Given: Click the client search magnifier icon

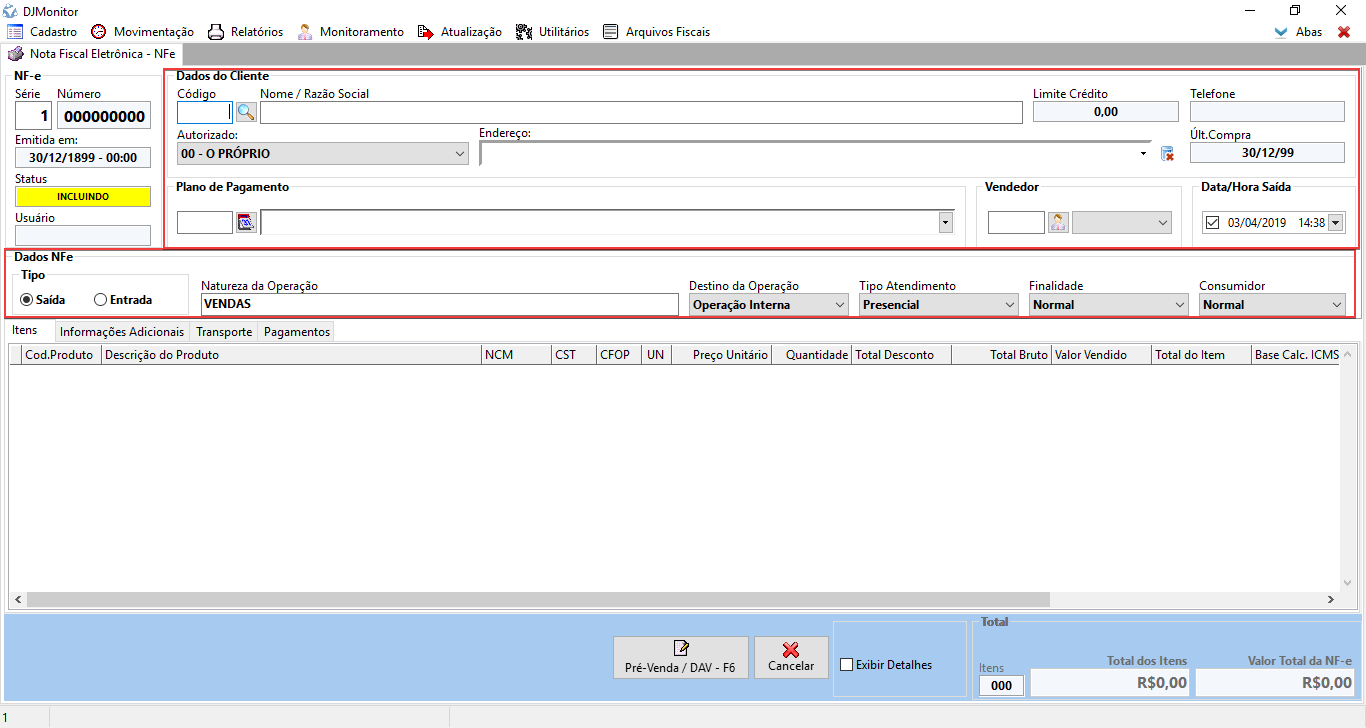Looking at the screenshot, I should [246, 112].
